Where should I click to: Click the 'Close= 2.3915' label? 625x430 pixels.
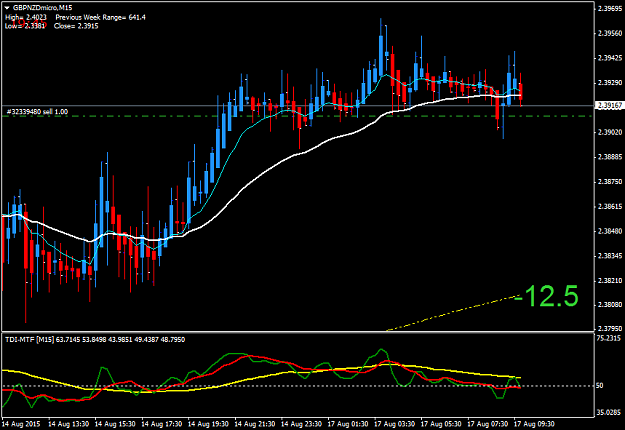click(76, 26)
